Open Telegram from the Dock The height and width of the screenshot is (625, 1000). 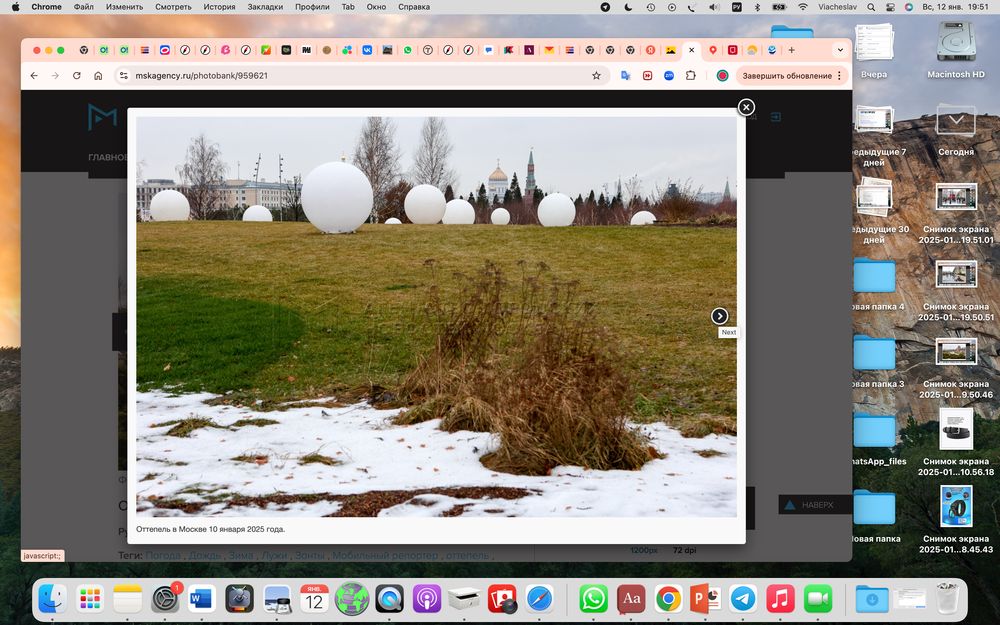(x=742, y=599)
